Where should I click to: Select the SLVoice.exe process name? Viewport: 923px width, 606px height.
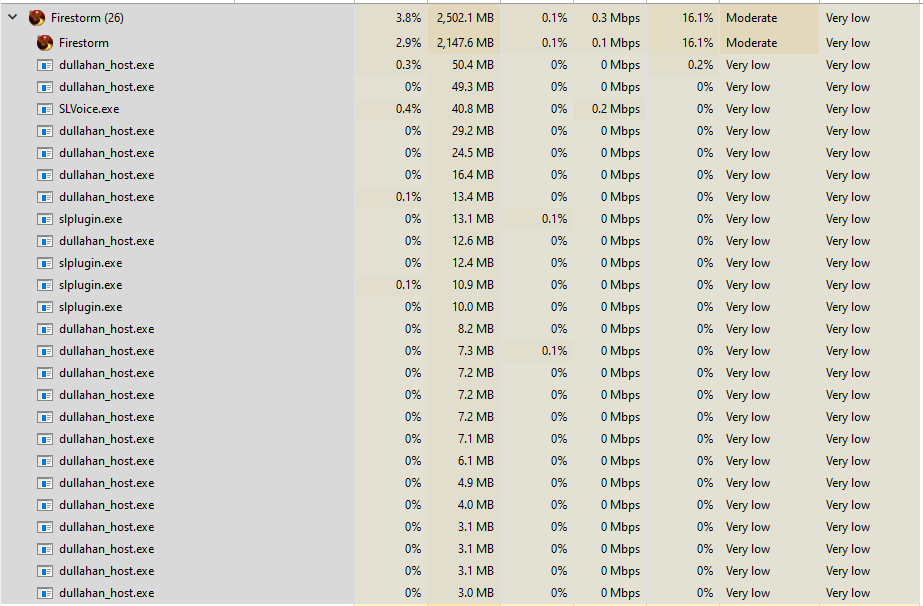point(89,109)
